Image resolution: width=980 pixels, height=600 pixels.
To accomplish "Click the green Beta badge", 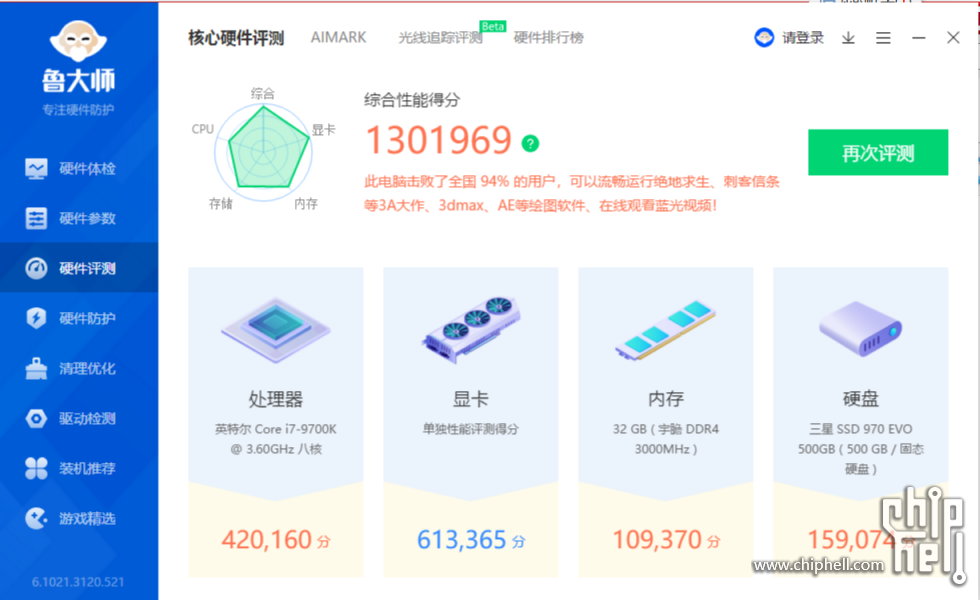I will click(x=492, y=26).
